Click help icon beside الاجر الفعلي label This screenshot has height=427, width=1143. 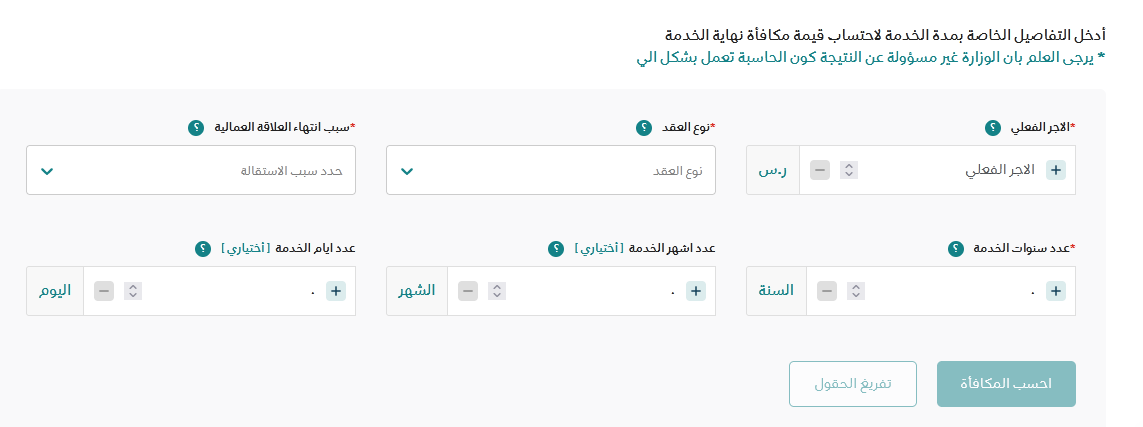(992, 128)
